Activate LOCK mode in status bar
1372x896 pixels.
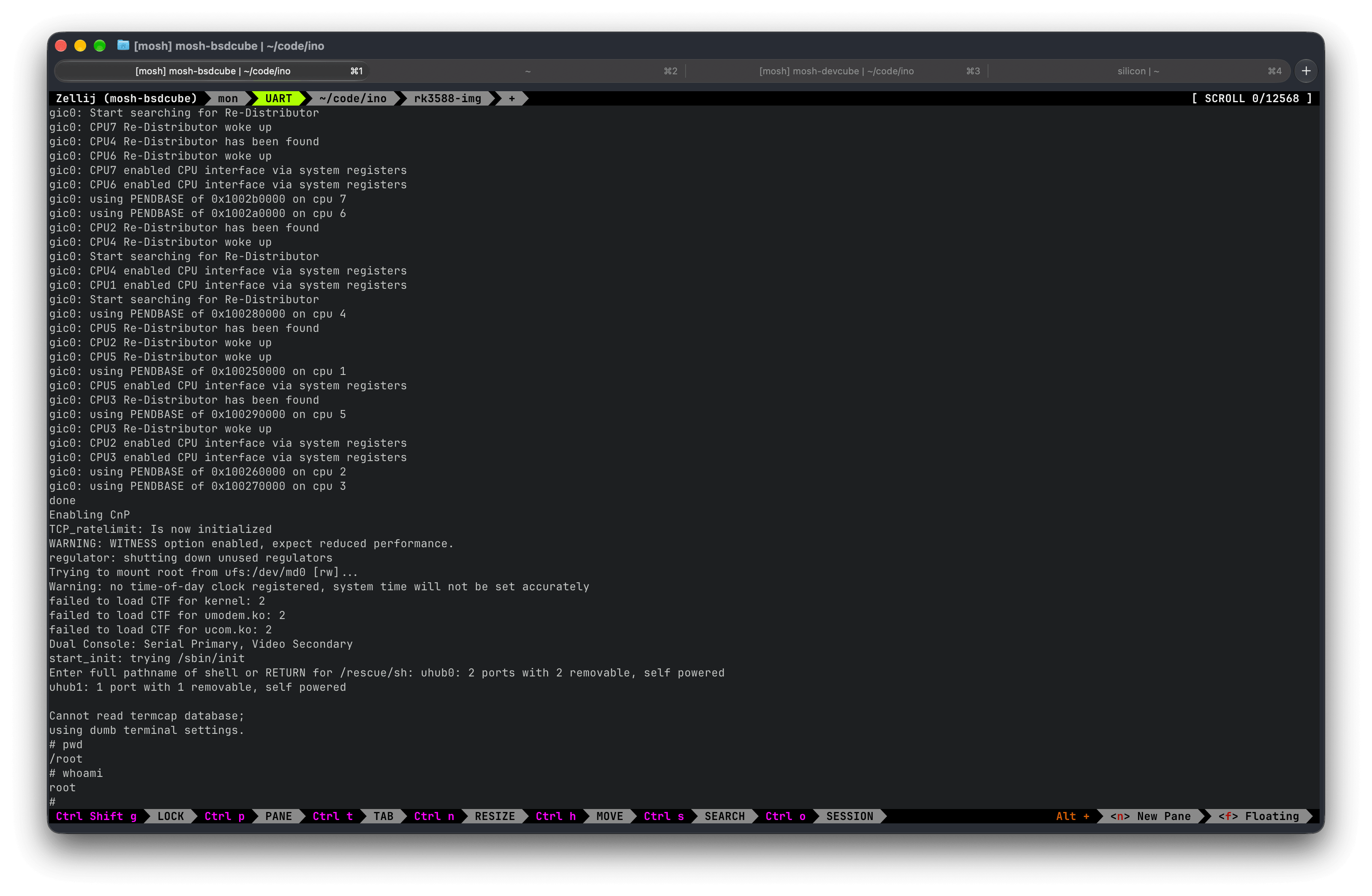[x=171, y=817]
